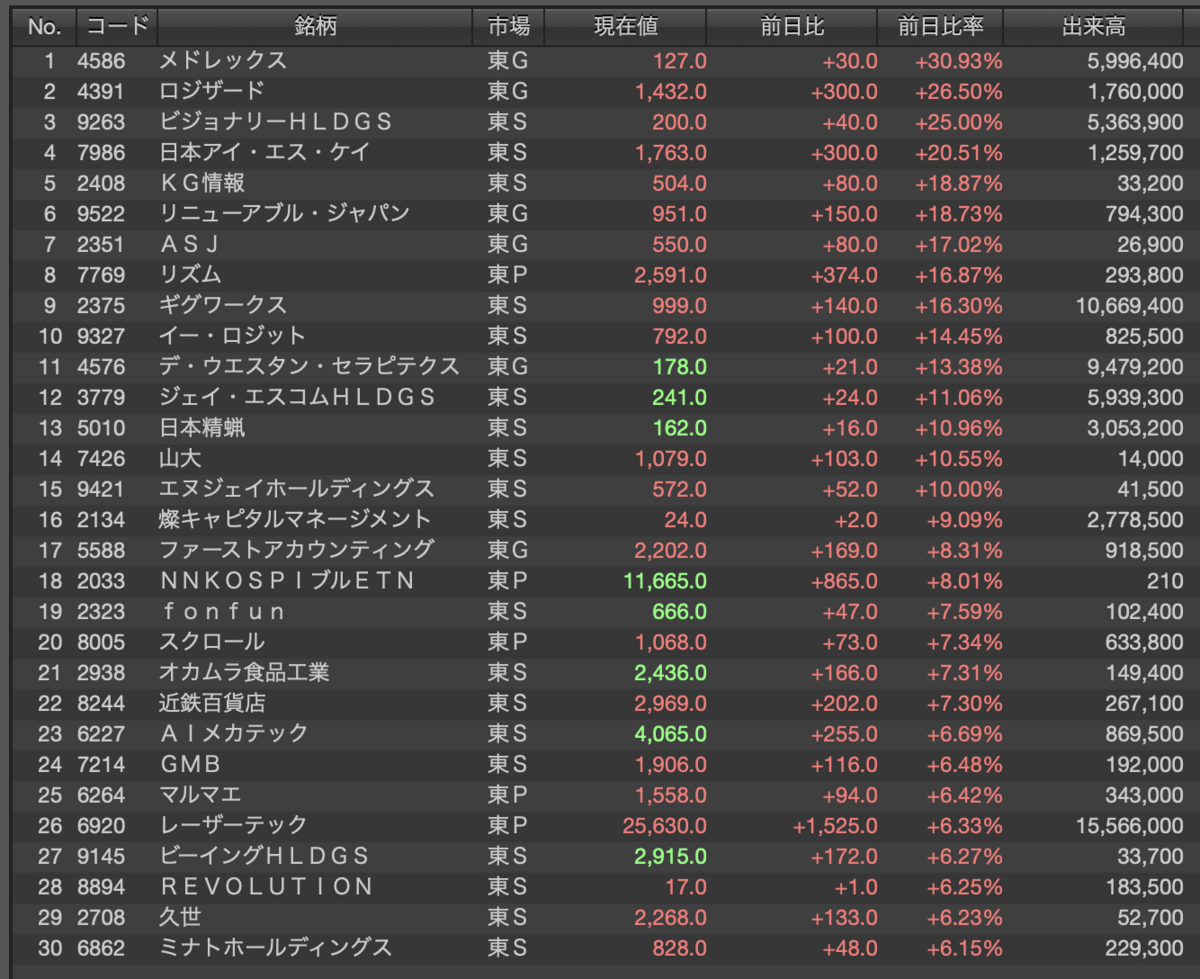Image resolution: width=1200 pixels, height=979 pixels.
Task: Select the スクロール stock row
Action: click(x=600, y=642)
